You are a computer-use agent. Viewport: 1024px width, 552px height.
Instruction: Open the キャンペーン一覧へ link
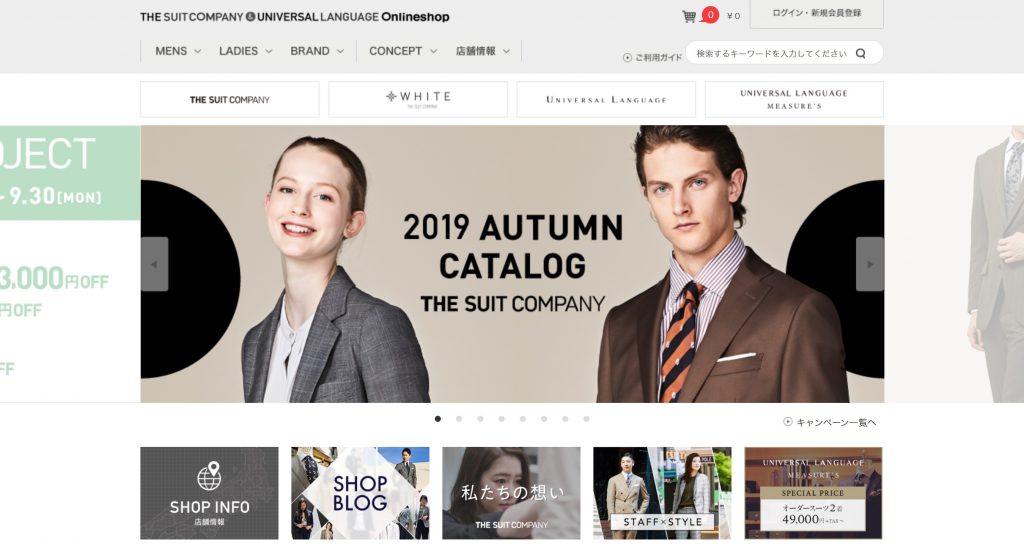pos(830,423)
